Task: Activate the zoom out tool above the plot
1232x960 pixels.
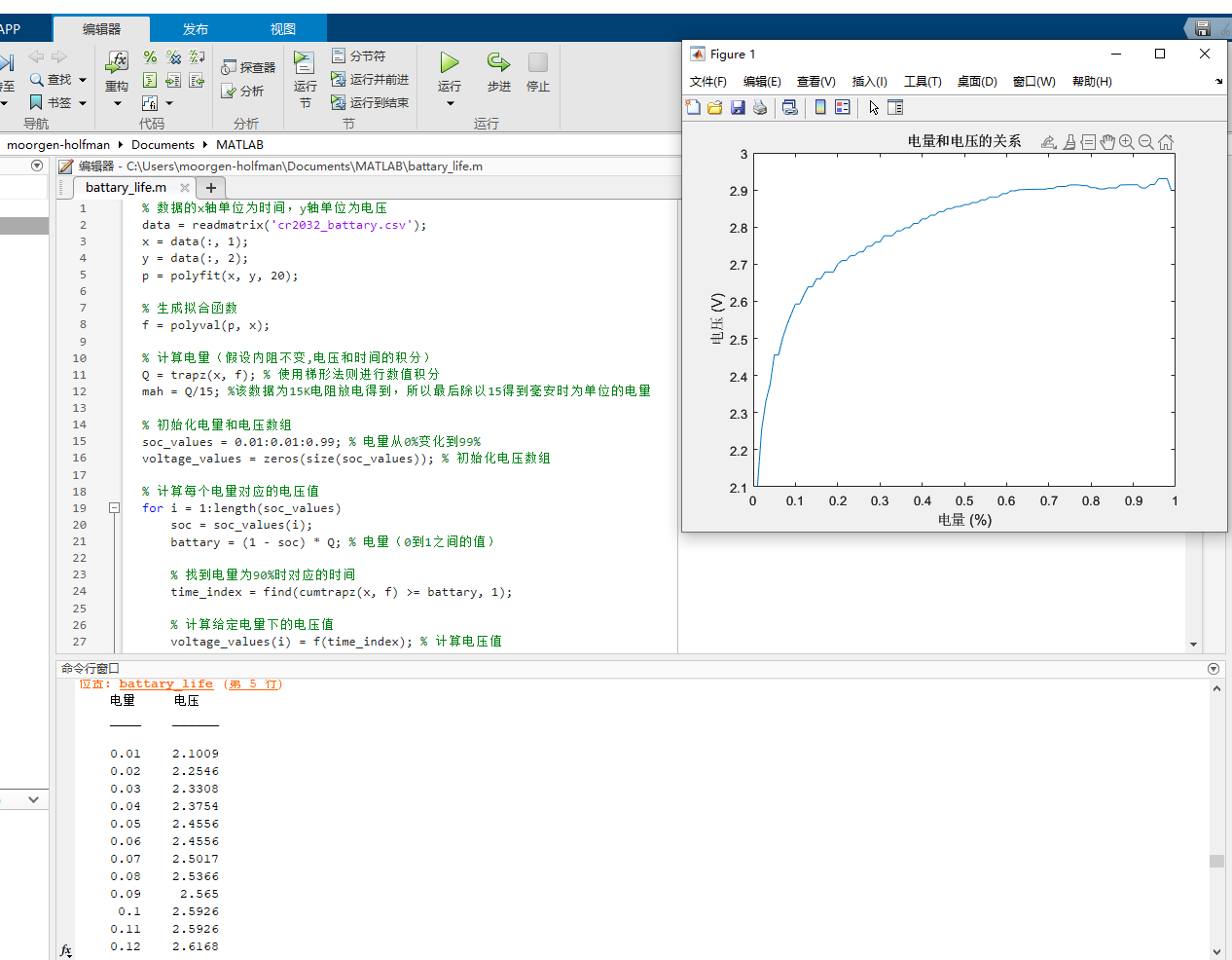Action: coord(1146,142)
